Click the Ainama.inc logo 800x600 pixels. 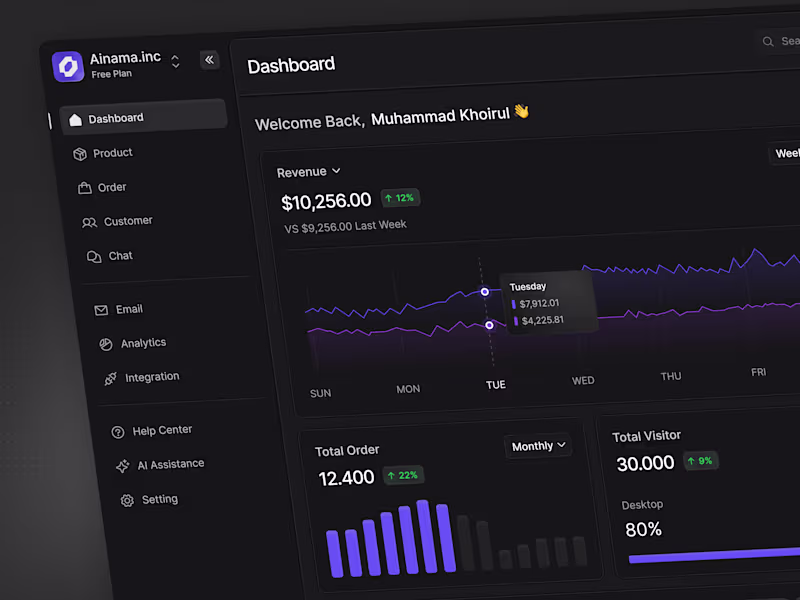coord(68,64)
